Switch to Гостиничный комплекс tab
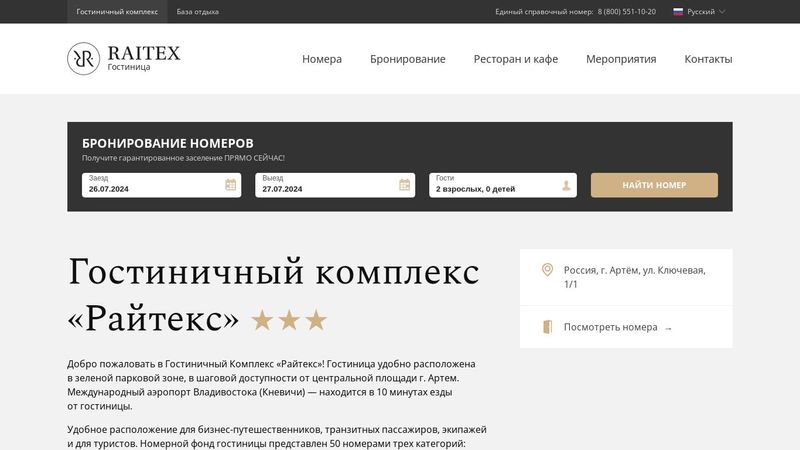The image size is (800, 450). 117,12
